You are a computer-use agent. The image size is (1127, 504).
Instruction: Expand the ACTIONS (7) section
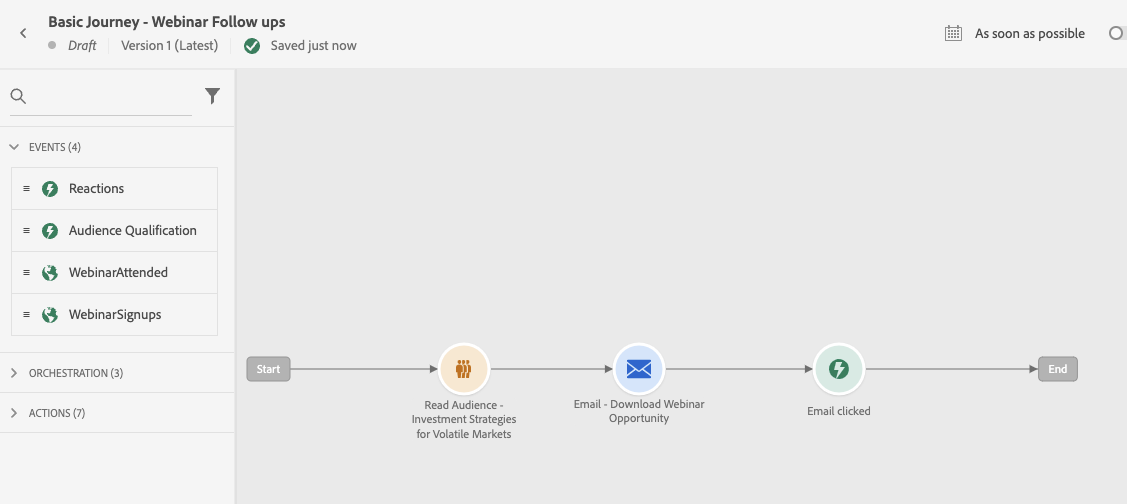[14, 413]
